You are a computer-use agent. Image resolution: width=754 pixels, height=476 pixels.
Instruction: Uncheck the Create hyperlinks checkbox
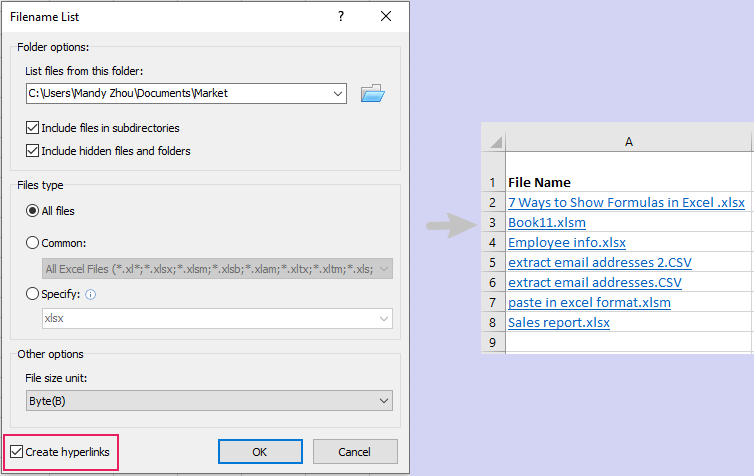pyautogui.click(x=16, y=452)
